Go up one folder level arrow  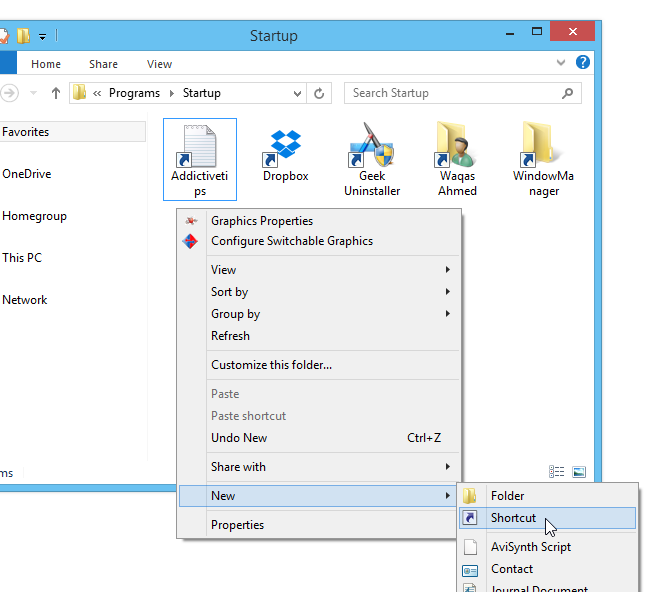pyautogui.click(x=55, y=93)
